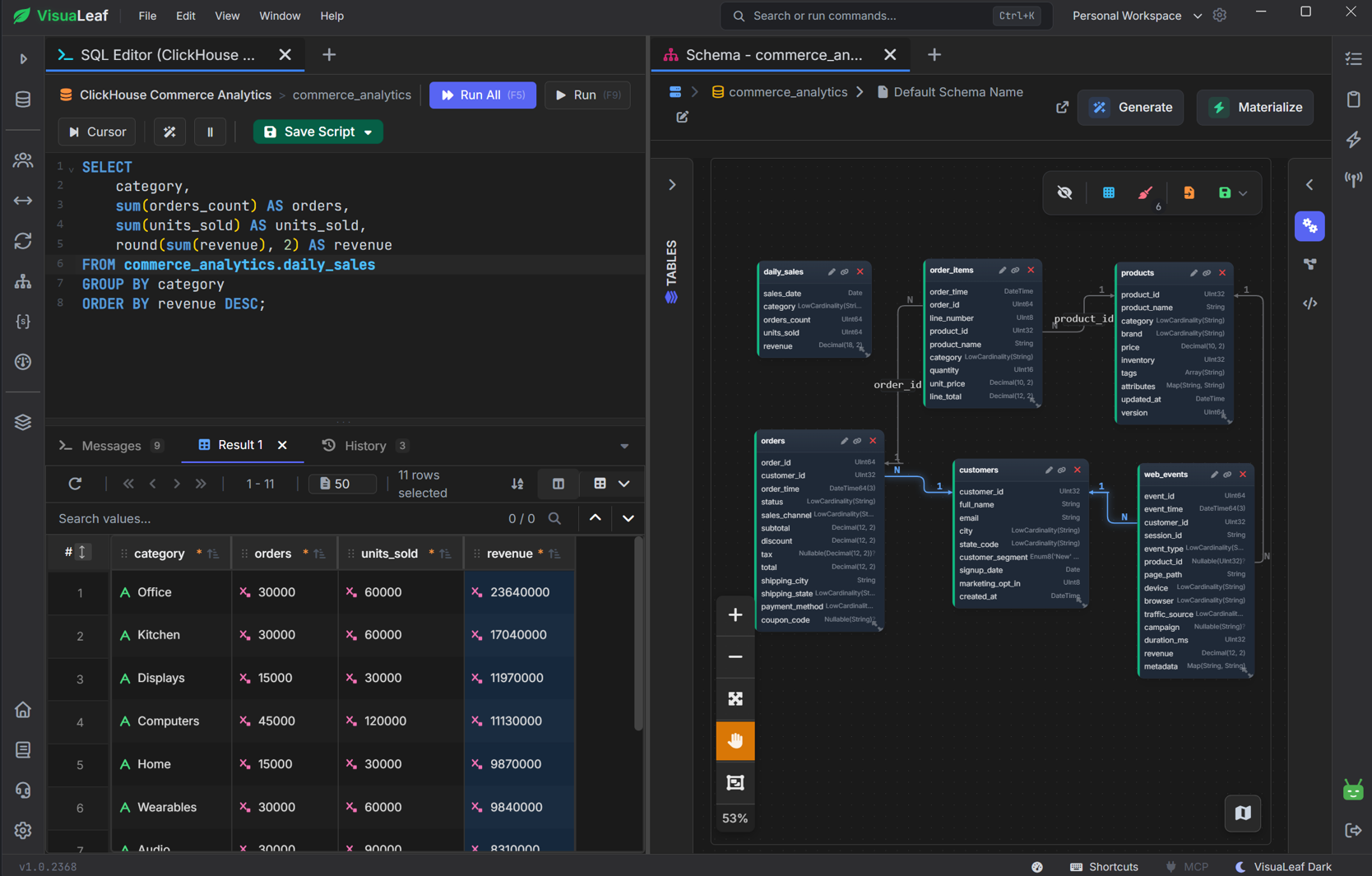Add a new SQL editor tab

[x=329, y=55]
